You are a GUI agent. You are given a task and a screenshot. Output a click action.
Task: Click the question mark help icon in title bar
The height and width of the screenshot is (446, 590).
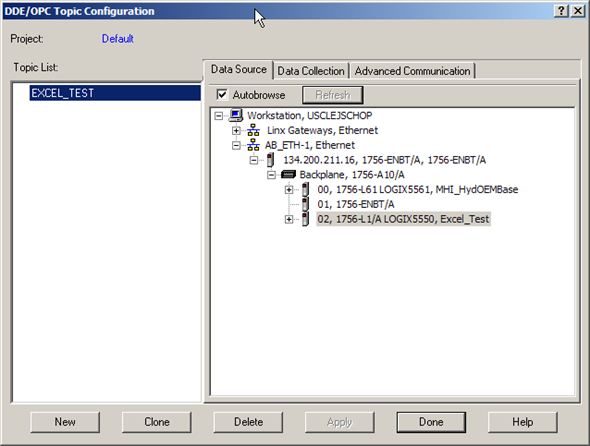[561, 11]
